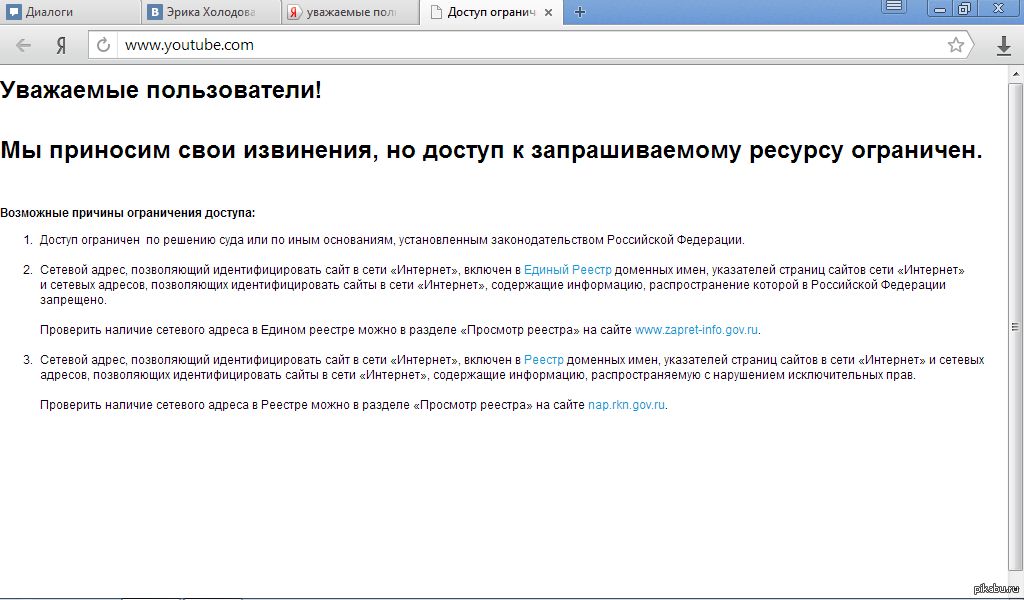The image size is (1024, 600).
Task: Open the «Единый Реестр» link
Action: (567, 270)
